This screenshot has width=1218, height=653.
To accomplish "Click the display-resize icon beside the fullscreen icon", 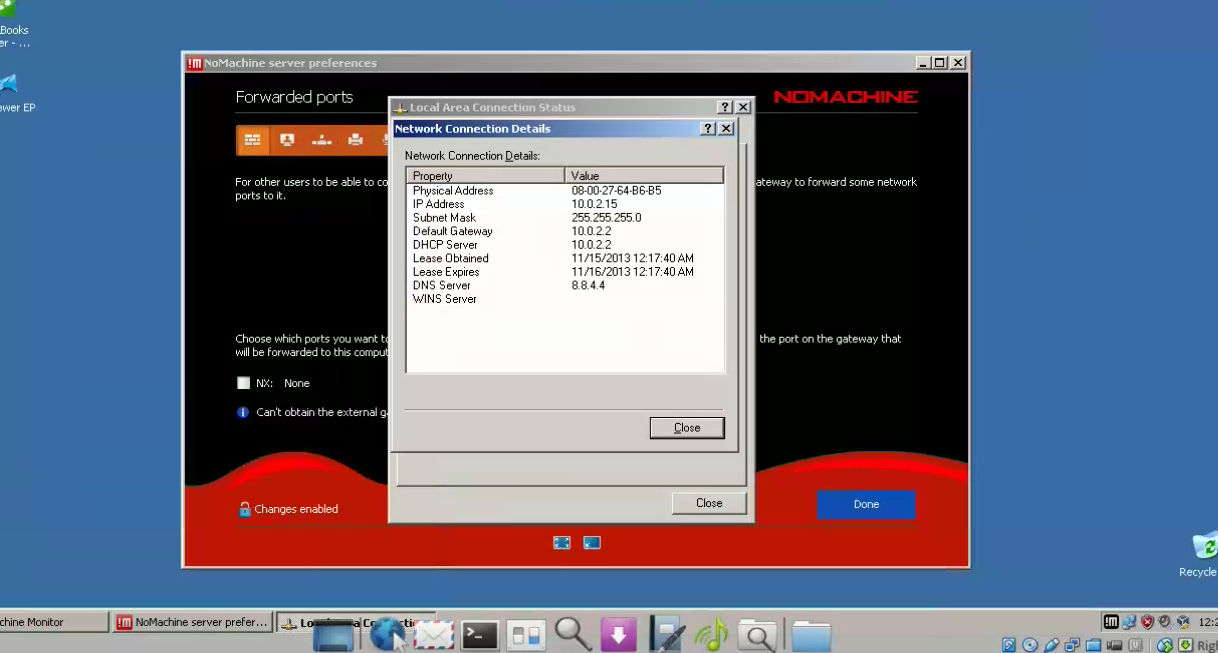I will [x=592, y=543].
